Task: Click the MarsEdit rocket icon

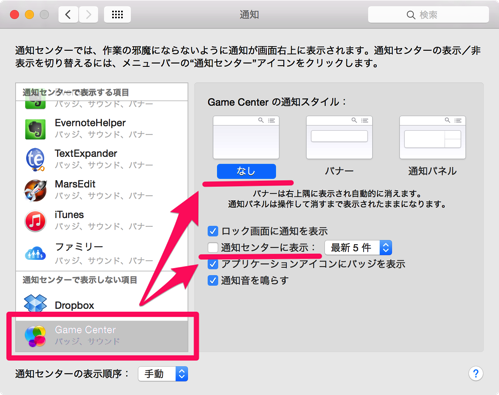Action: point(35,190)
